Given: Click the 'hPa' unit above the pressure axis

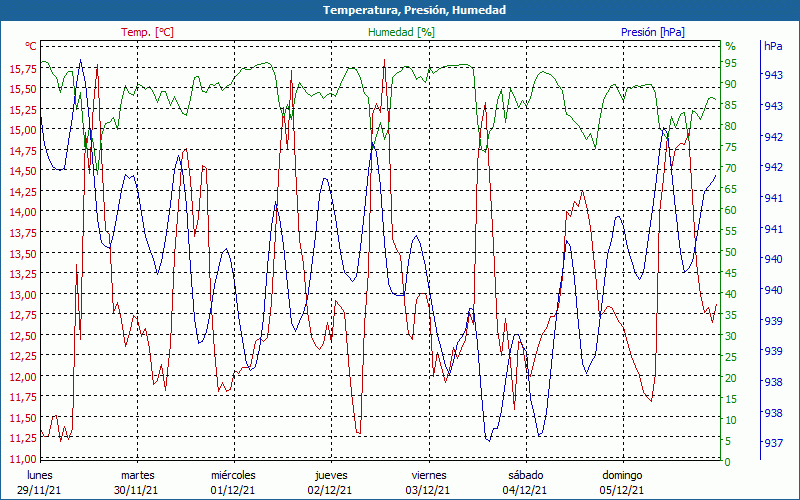Looking at the screenshot, I should (773, 46).
